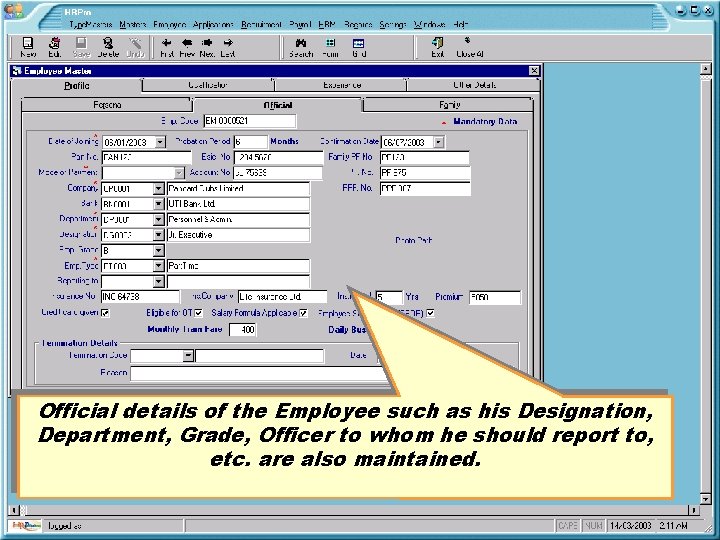Viewport: 720px width, 540px height.
Task: Go to First record arrow icon
Action: coord(167,43)
